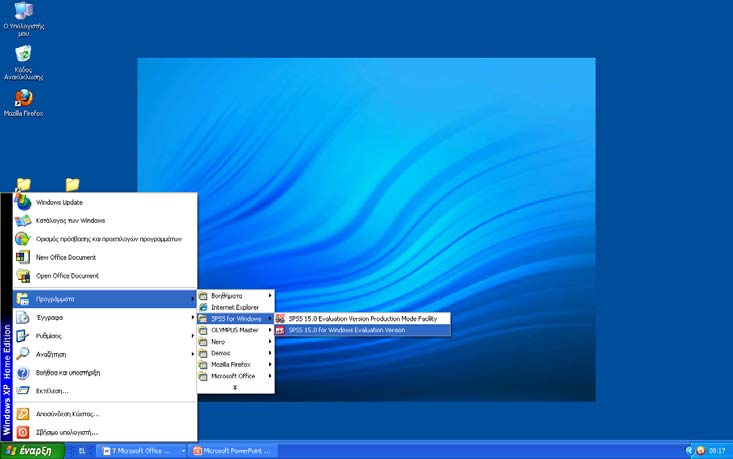Click the log off key icon
The height and width of the screenshot is (459, 733).
(x=22, y=414)
